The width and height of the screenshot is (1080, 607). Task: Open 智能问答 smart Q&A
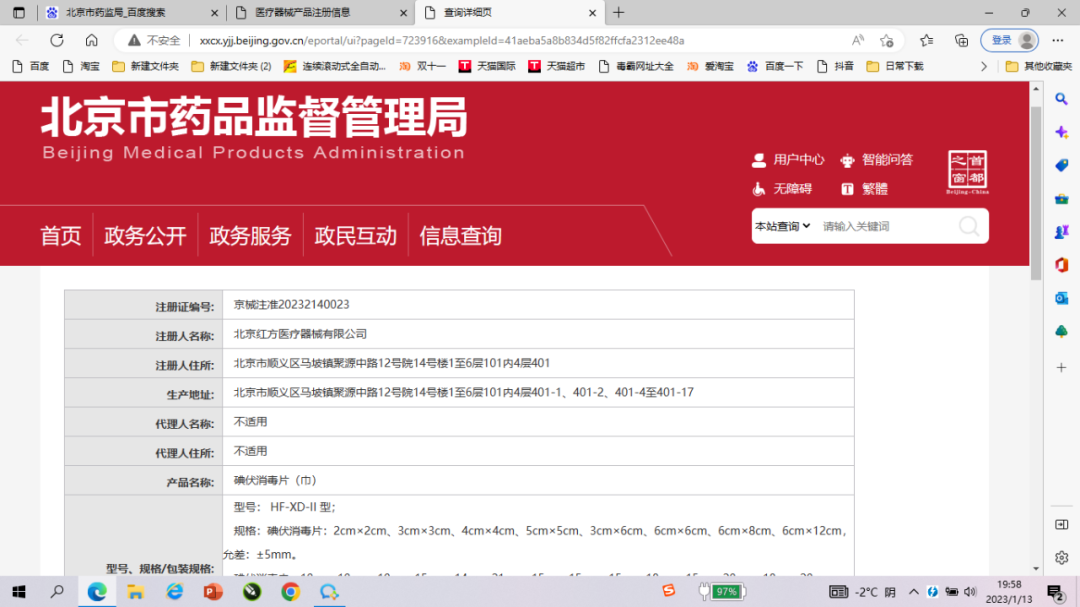click(x=877, y=160)
